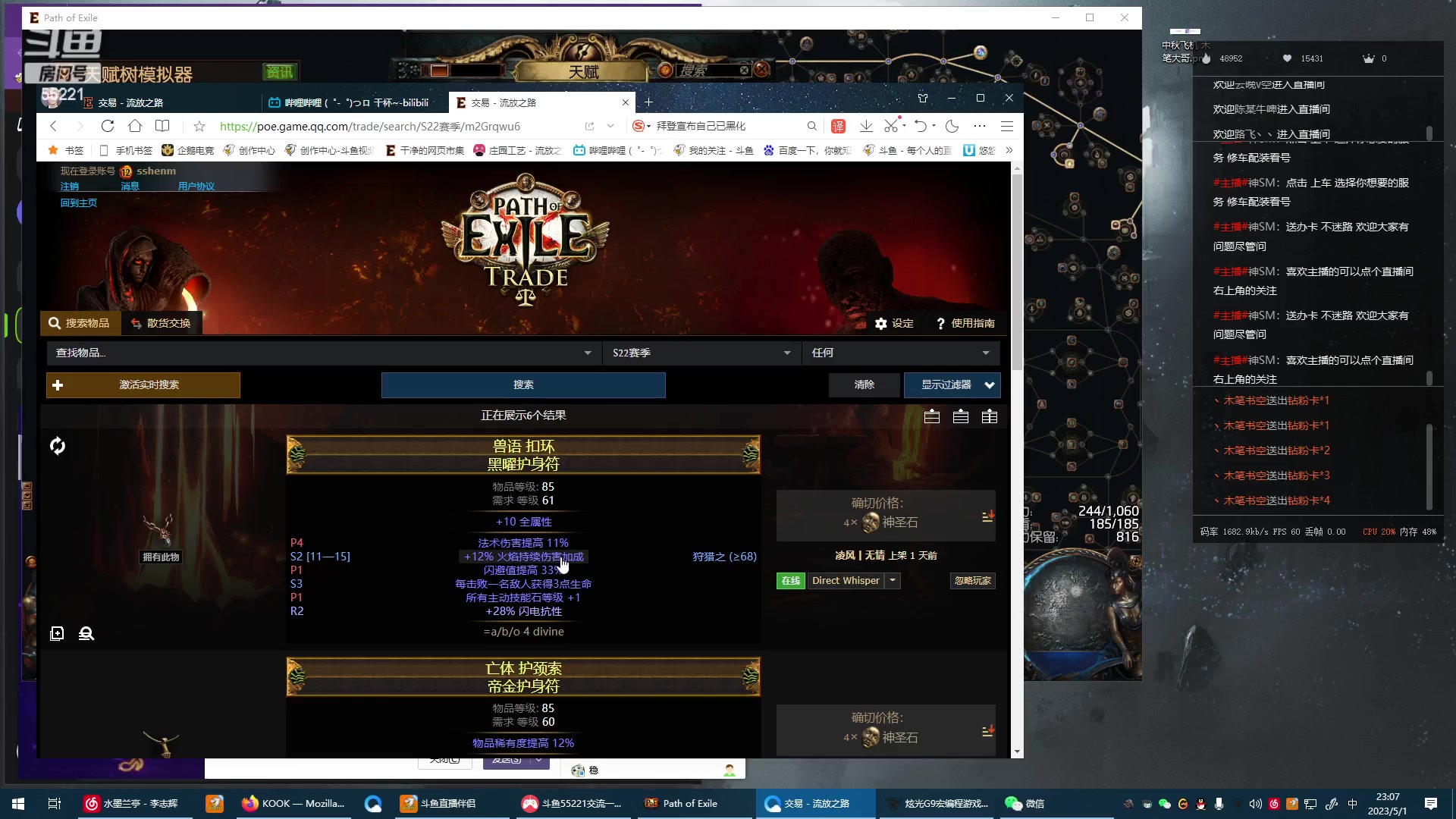
Task: Open KOOK Mozilla taskbar item
Action: (293, 803)
